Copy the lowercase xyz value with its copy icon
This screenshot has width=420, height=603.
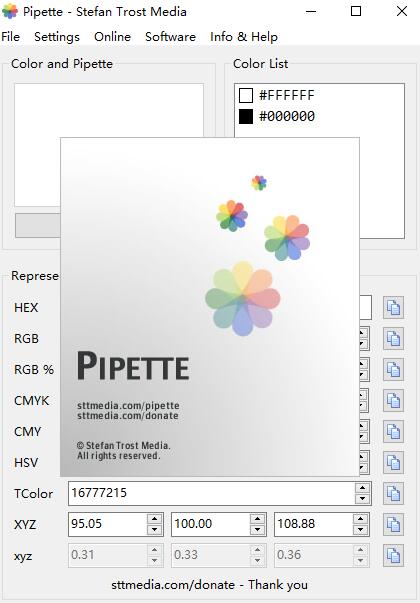[393, 555]
